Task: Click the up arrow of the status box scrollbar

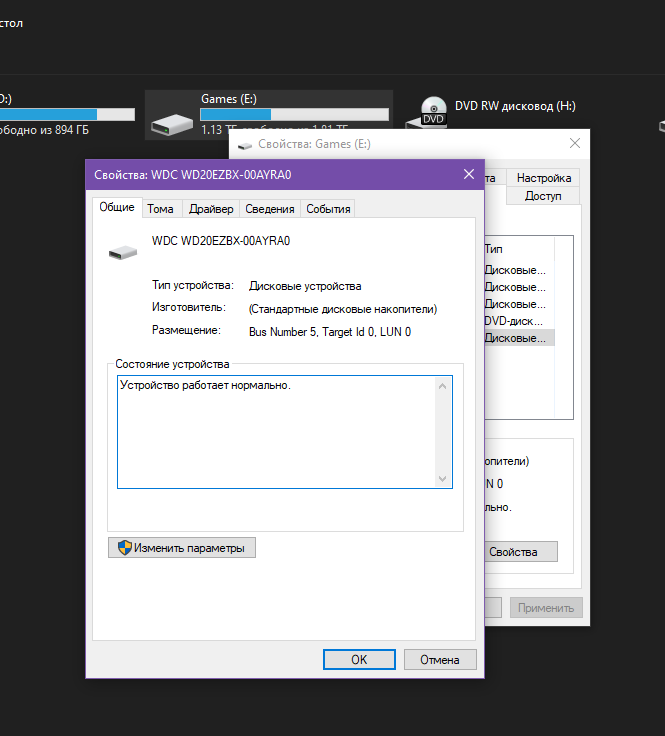Action: click(x=442, y=386)
